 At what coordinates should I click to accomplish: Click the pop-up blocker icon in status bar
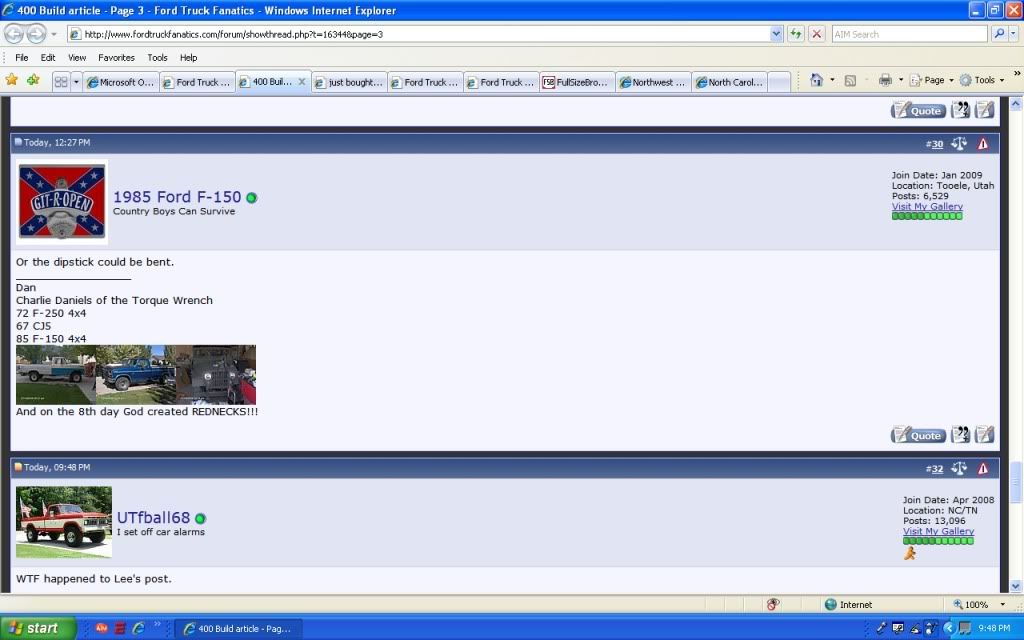tap(773, 604)
